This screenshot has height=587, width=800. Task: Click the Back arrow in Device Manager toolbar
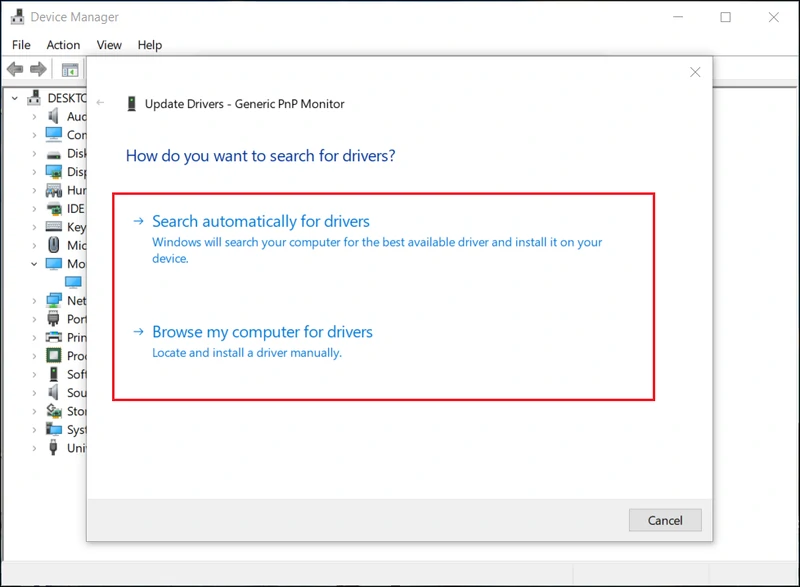pos(15,70)
